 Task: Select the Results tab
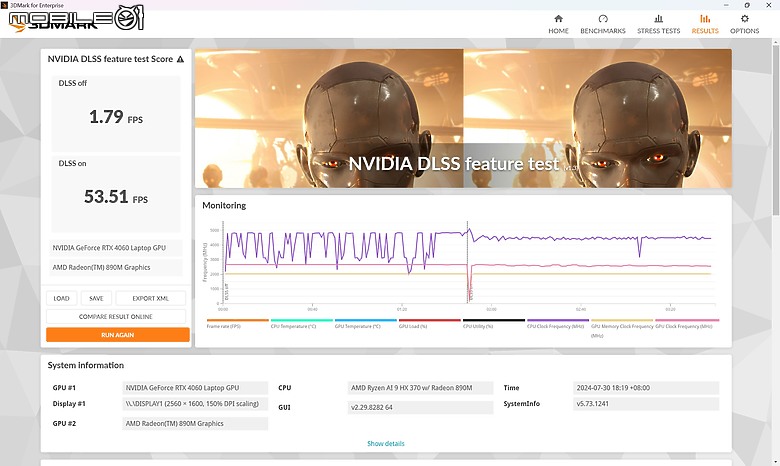pos(705,24)
